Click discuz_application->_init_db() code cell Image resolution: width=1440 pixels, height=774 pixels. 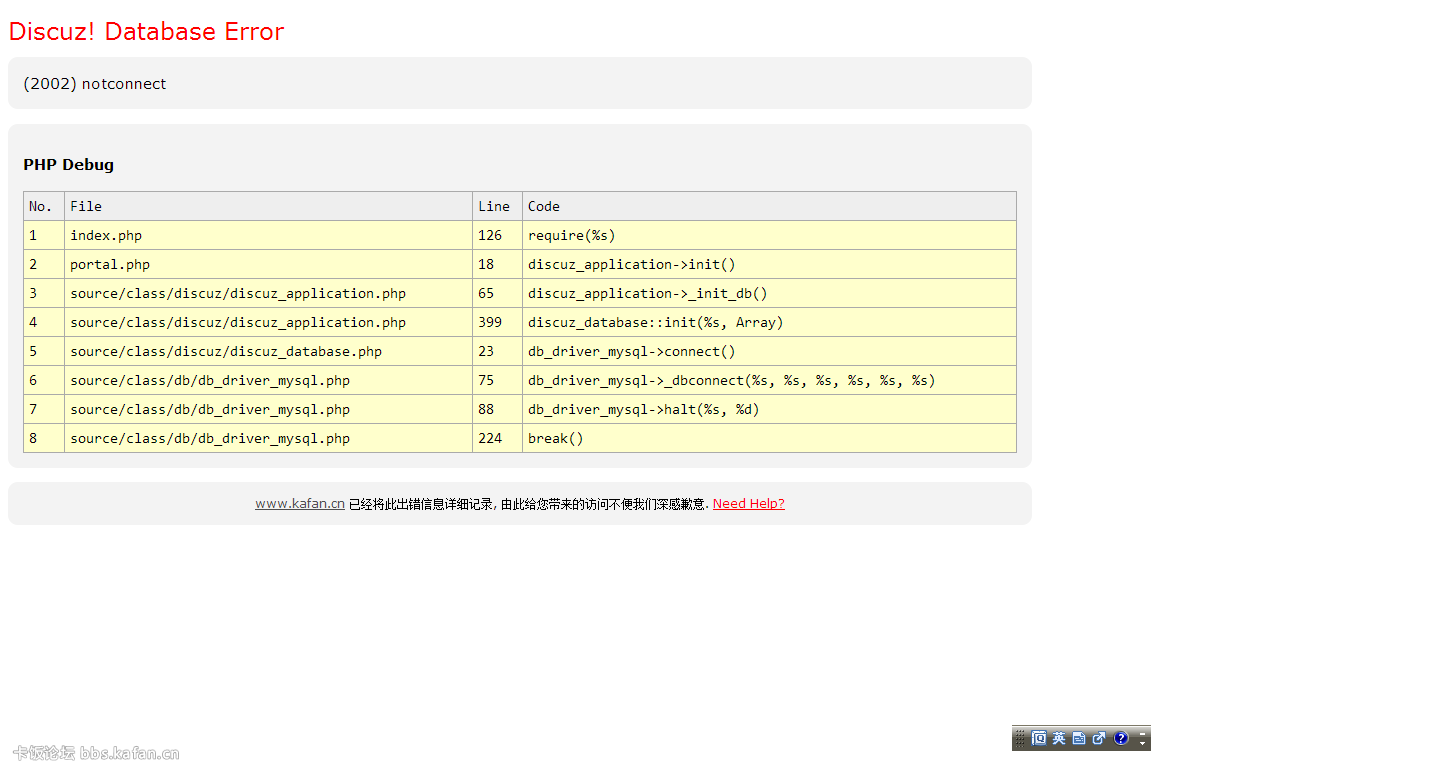(770, 293)
